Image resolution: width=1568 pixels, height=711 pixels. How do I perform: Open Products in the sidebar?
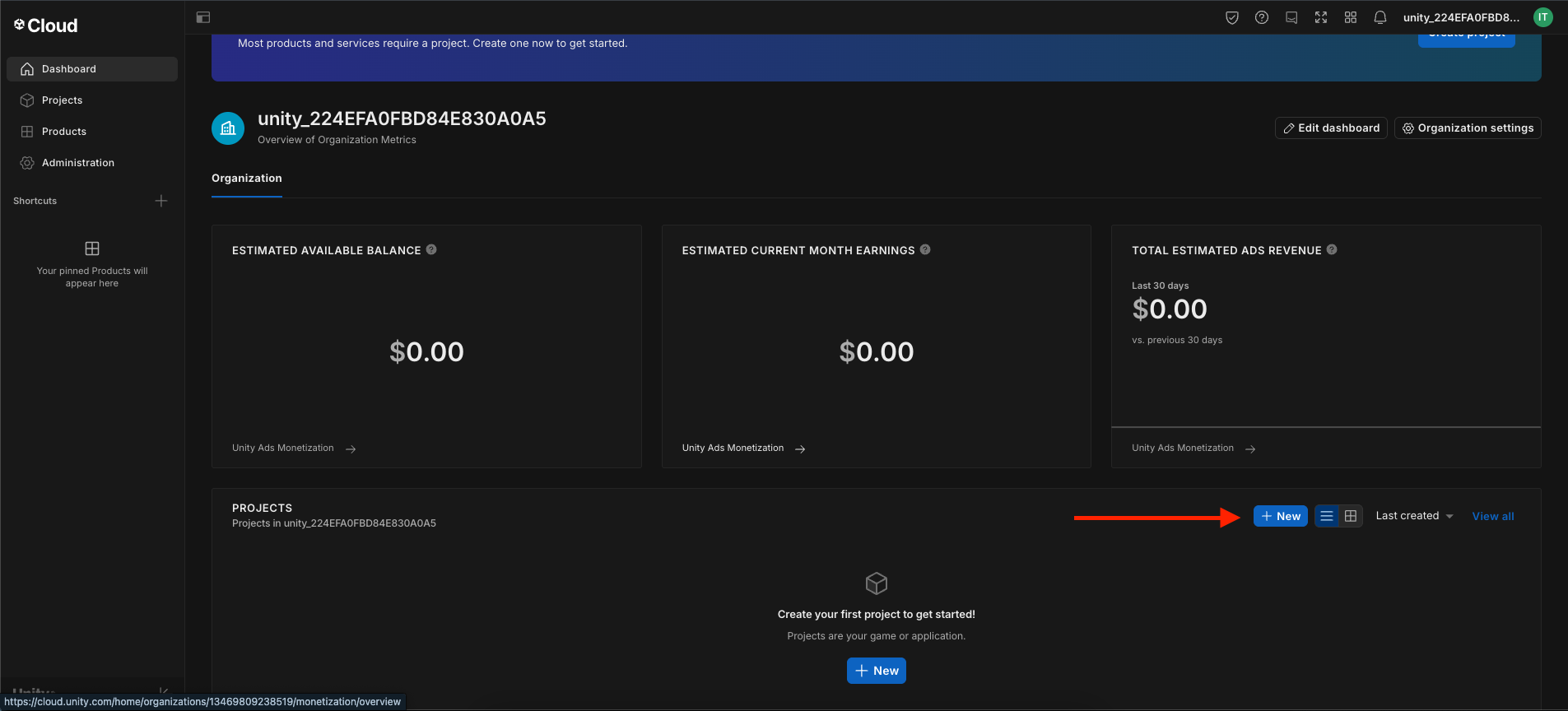92,132
